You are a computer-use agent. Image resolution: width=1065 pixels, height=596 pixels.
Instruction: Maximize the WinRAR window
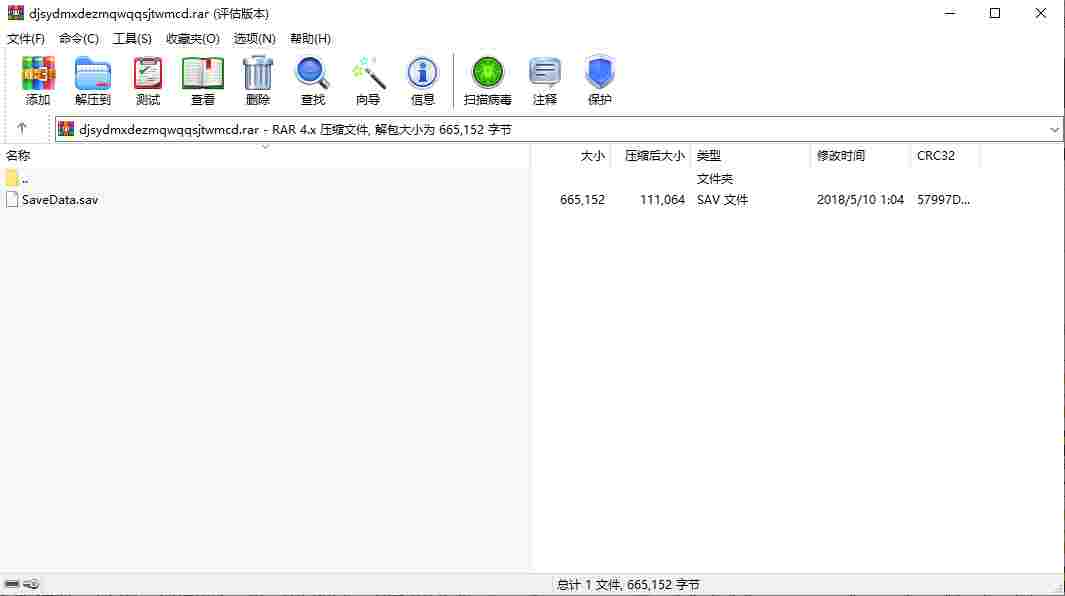995,13
